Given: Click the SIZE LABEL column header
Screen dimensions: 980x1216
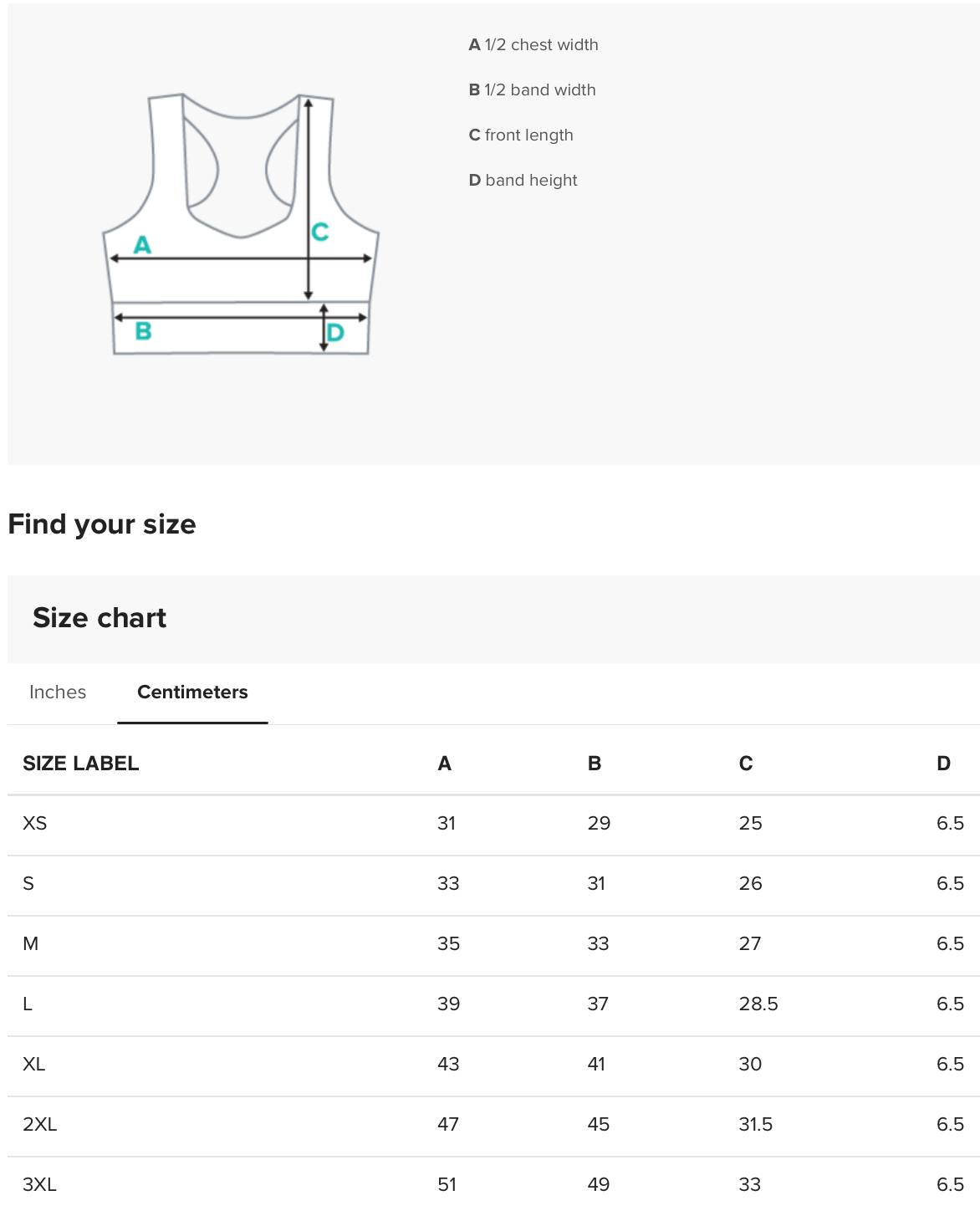Looking at the screenshot, I should tap(81, 764).
